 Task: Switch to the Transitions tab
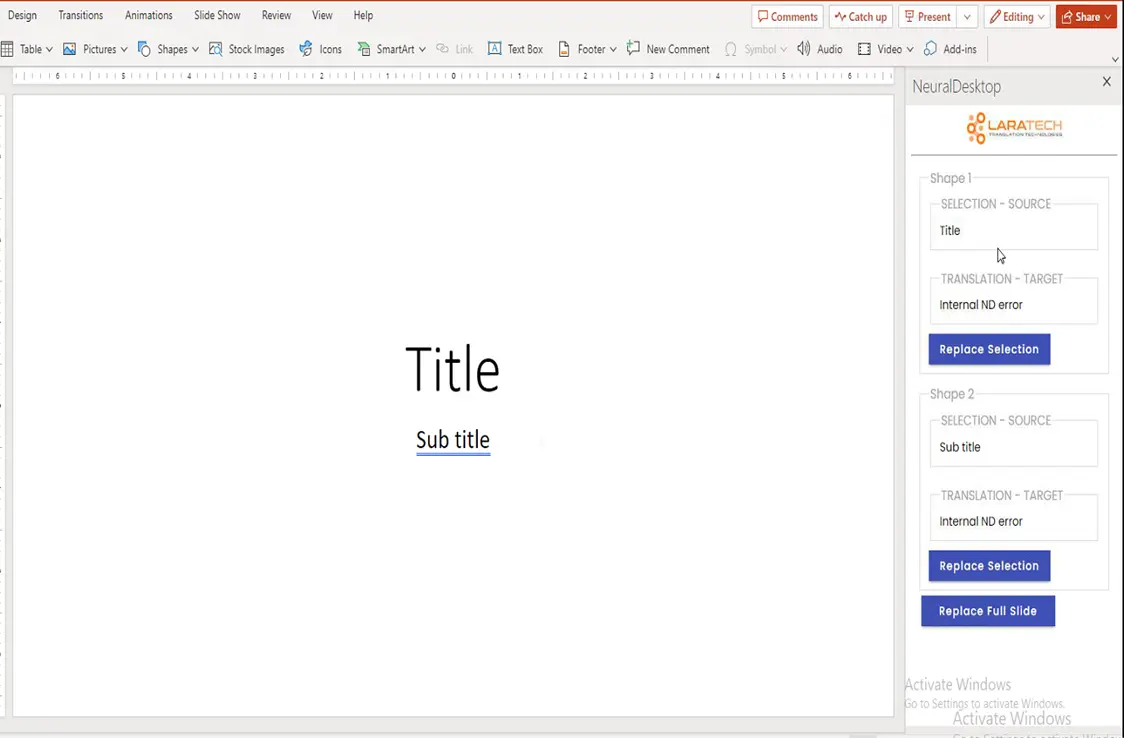coord(80,15)
